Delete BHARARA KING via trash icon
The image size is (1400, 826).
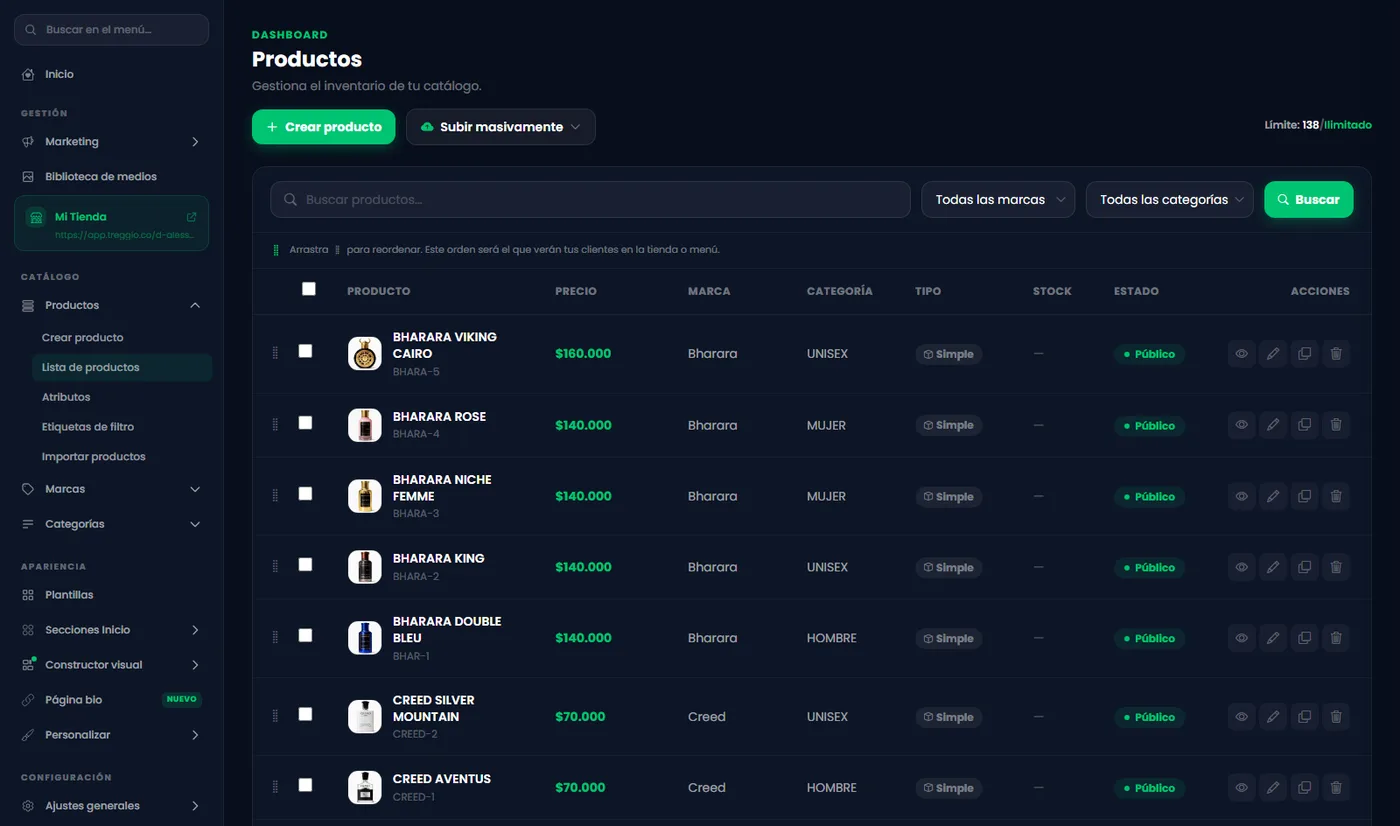tap(1336, 567)
